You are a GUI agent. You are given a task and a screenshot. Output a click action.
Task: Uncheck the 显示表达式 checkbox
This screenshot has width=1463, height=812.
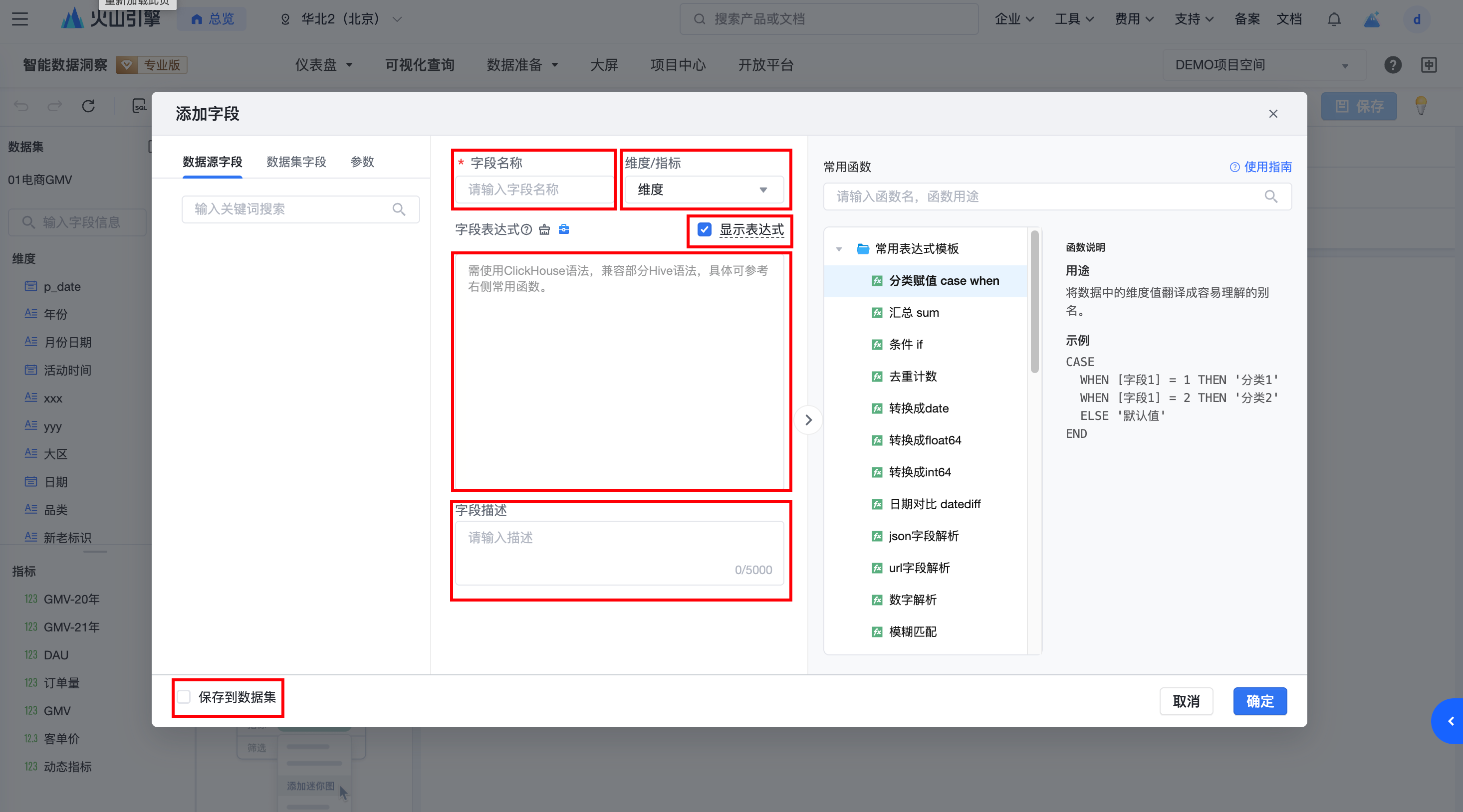tap(704, 229)
